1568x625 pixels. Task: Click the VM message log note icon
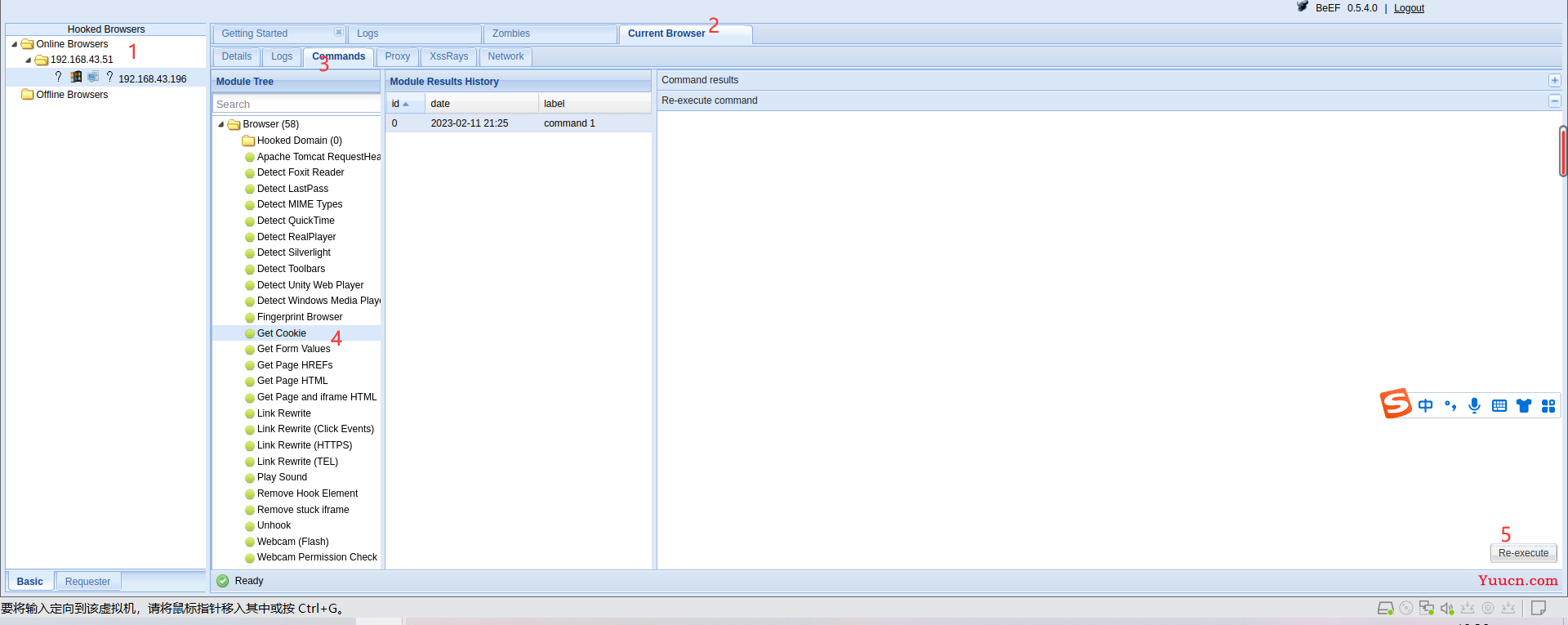pos(1539,608)
